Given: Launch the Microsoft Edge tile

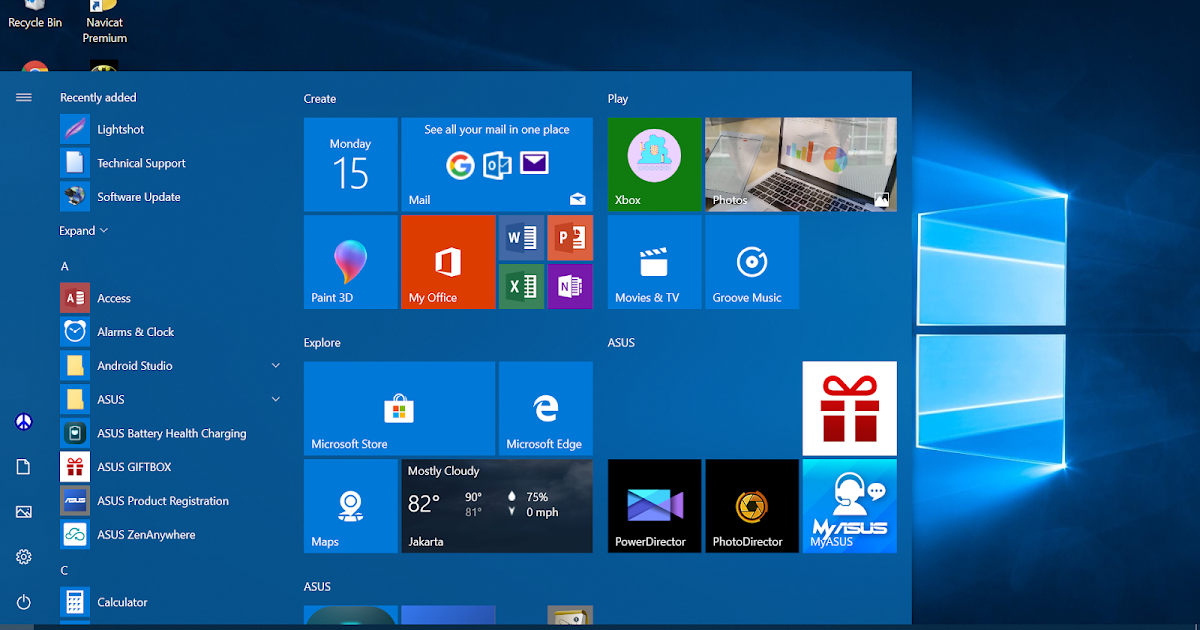Looking at the screenshot, I should point(546,409).
